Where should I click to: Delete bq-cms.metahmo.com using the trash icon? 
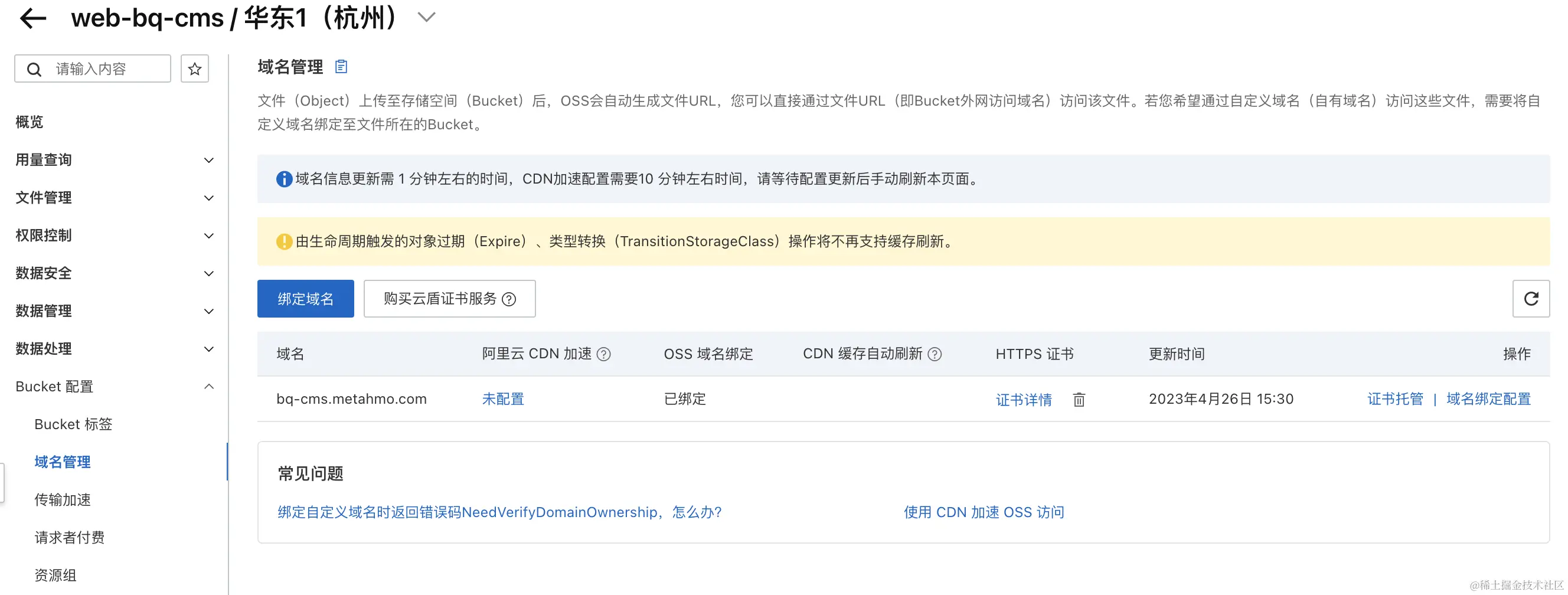coord(1079,400)
